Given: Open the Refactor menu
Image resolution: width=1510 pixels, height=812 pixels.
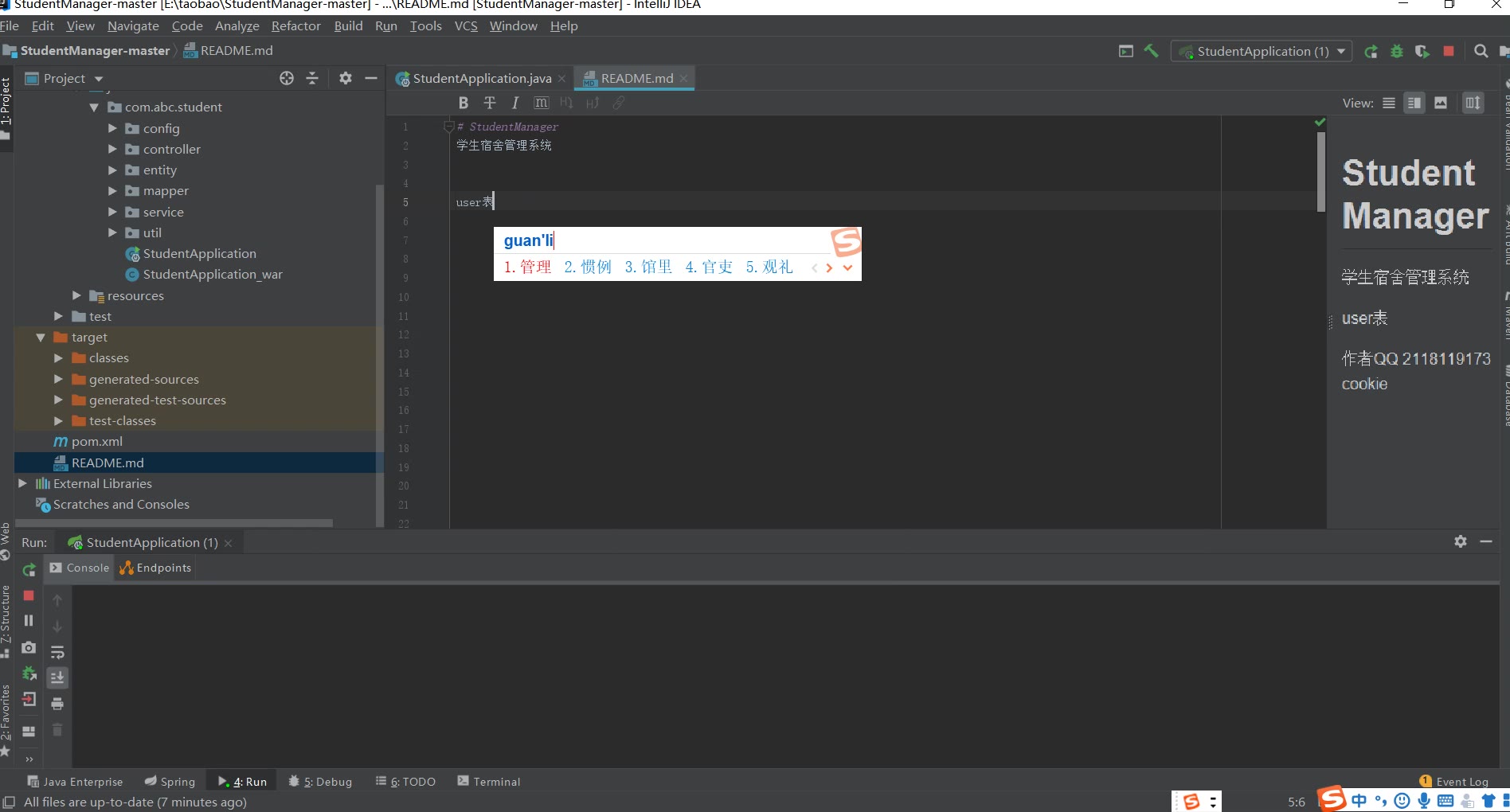Looking at the screenshot, I should click(x=295, y=26).
